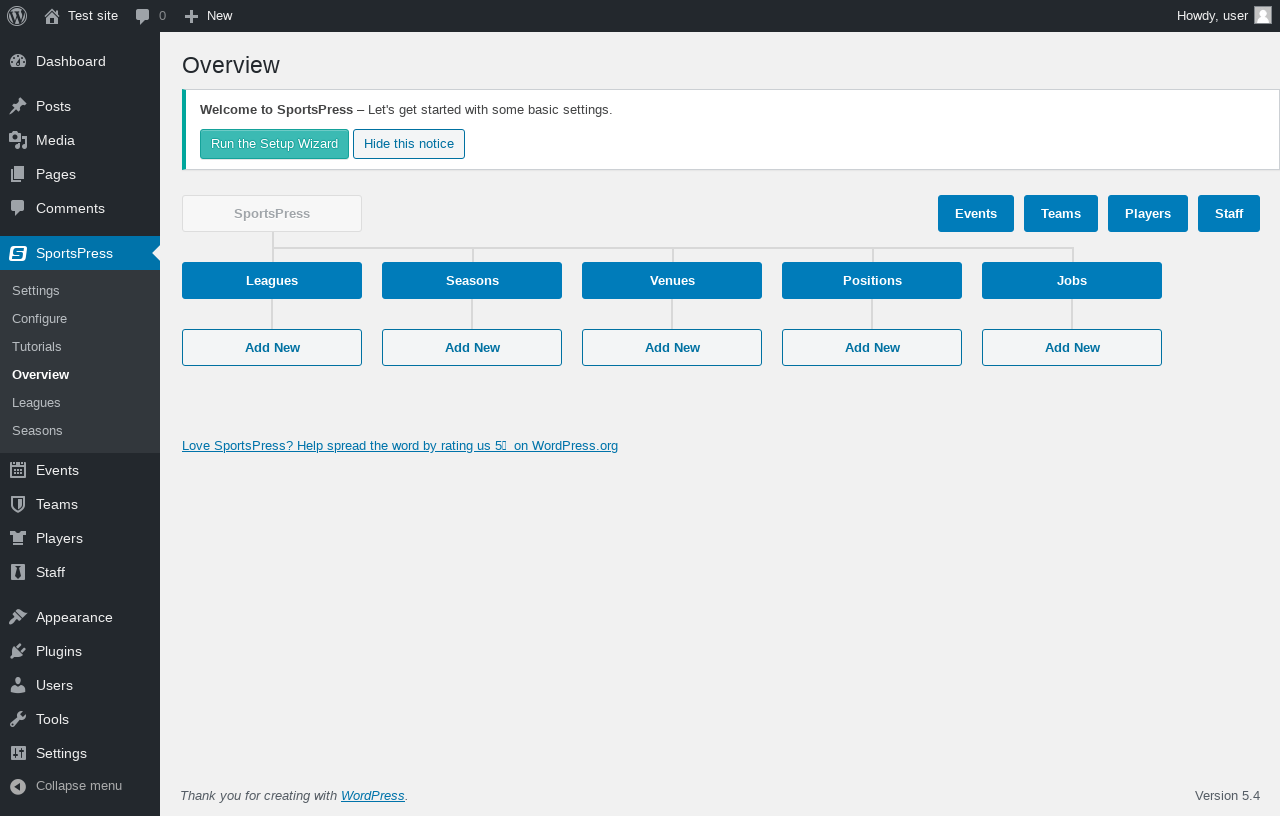Click the Plugins plug icon
The height and width of the screenshot is (816, 1280).
pyautogui.click(x=18, y=651)
